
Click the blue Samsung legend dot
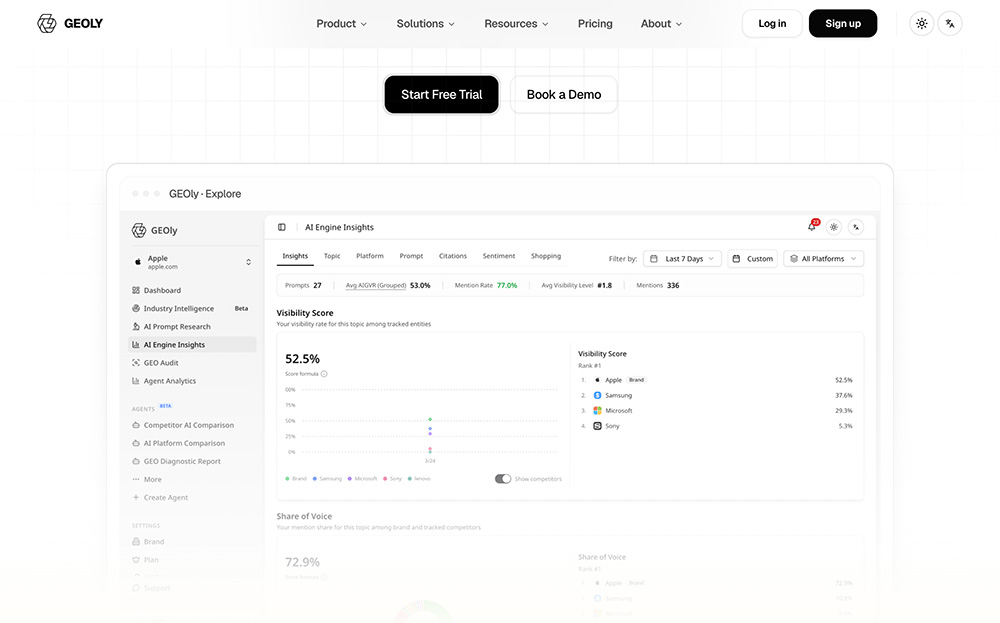click(x=315, y=479)
